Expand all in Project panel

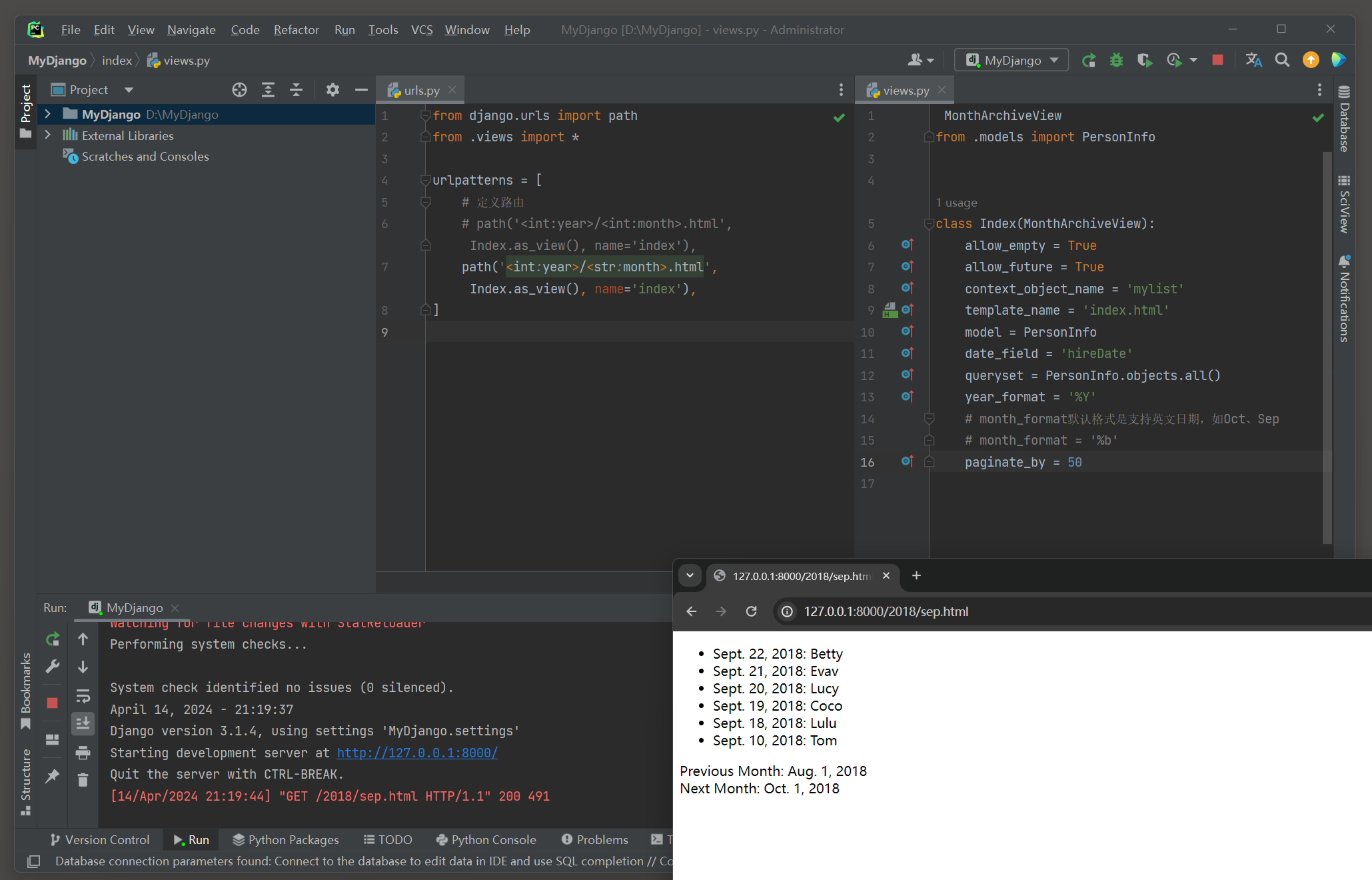click(x=268, y=90)
